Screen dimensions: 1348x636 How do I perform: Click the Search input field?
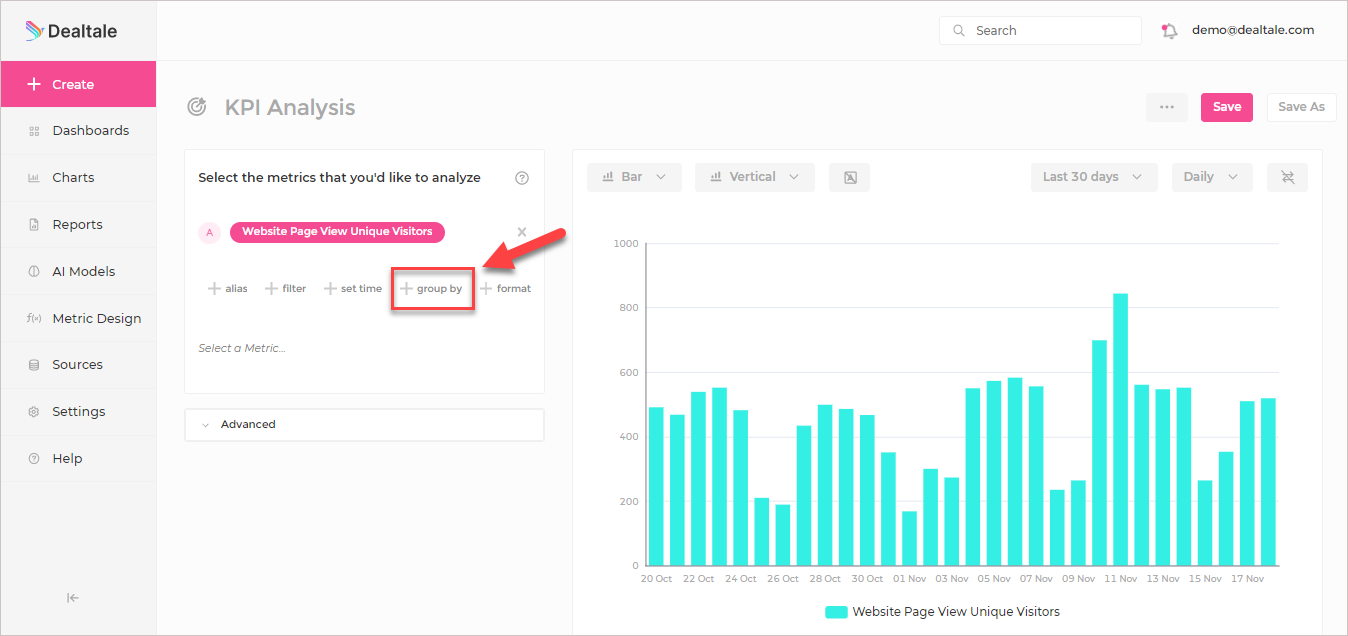[x=1040, y=31]
